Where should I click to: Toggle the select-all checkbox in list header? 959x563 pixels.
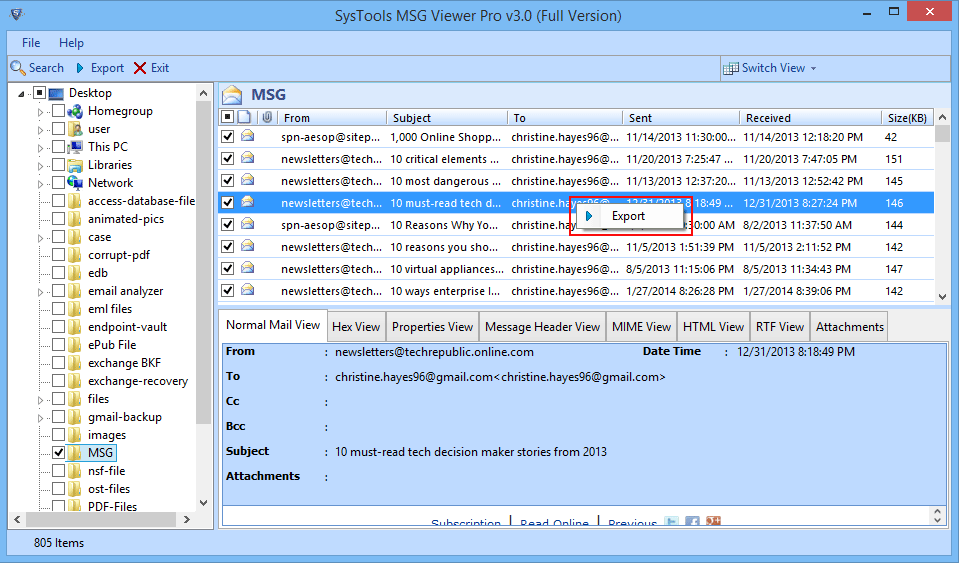click(x=228, y=117)
